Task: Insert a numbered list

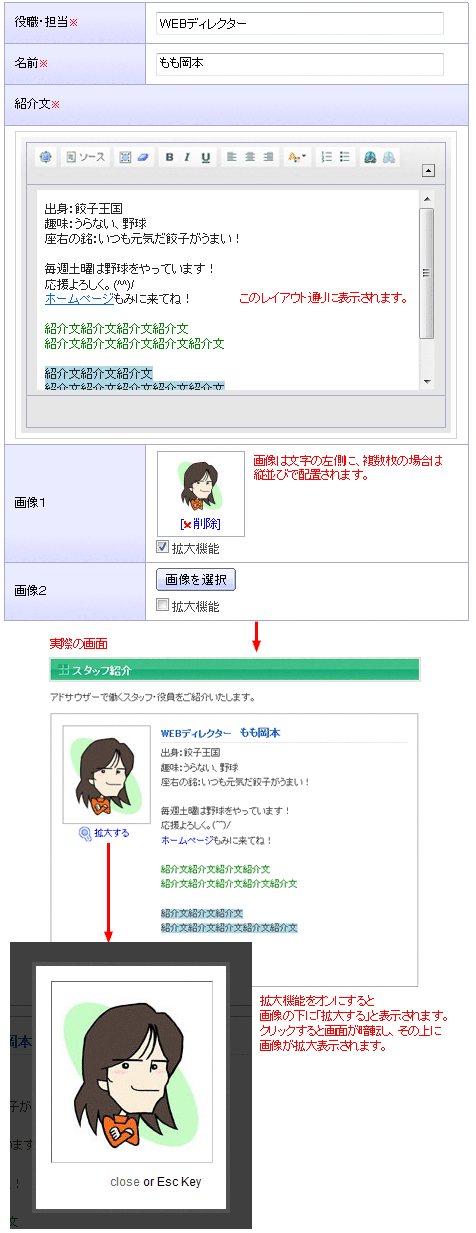Action: pyautogui.click(x=326, y=157)
